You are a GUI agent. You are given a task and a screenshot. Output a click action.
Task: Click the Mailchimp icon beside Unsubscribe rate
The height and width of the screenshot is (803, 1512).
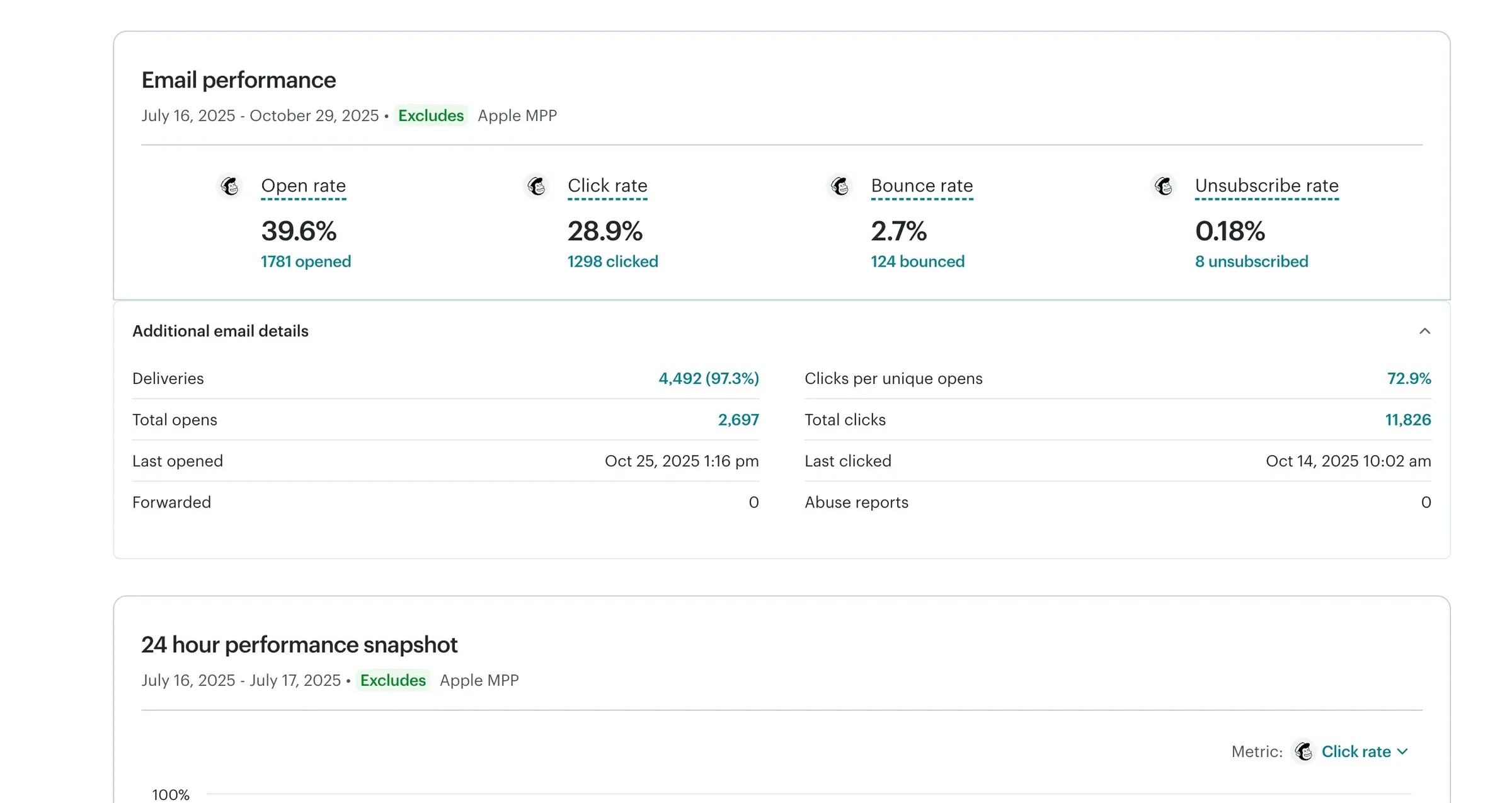[x=1164, y=186]
